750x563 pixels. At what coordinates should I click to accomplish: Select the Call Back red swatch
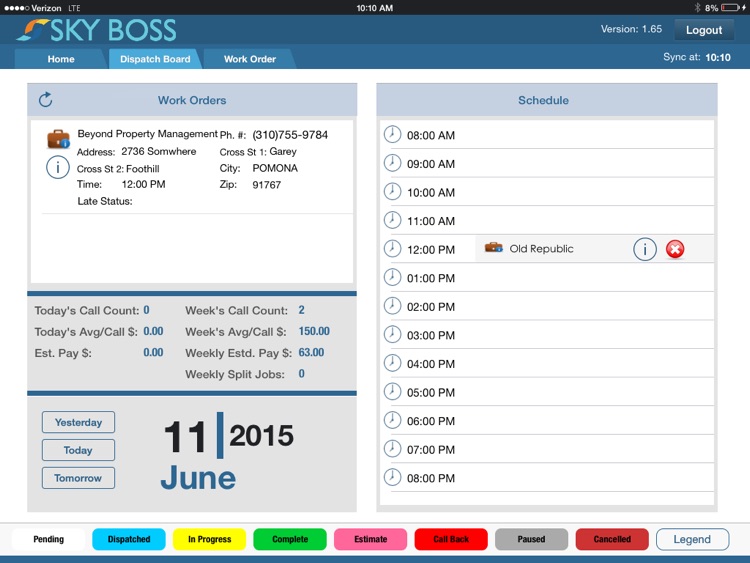(x=451, y=539)
